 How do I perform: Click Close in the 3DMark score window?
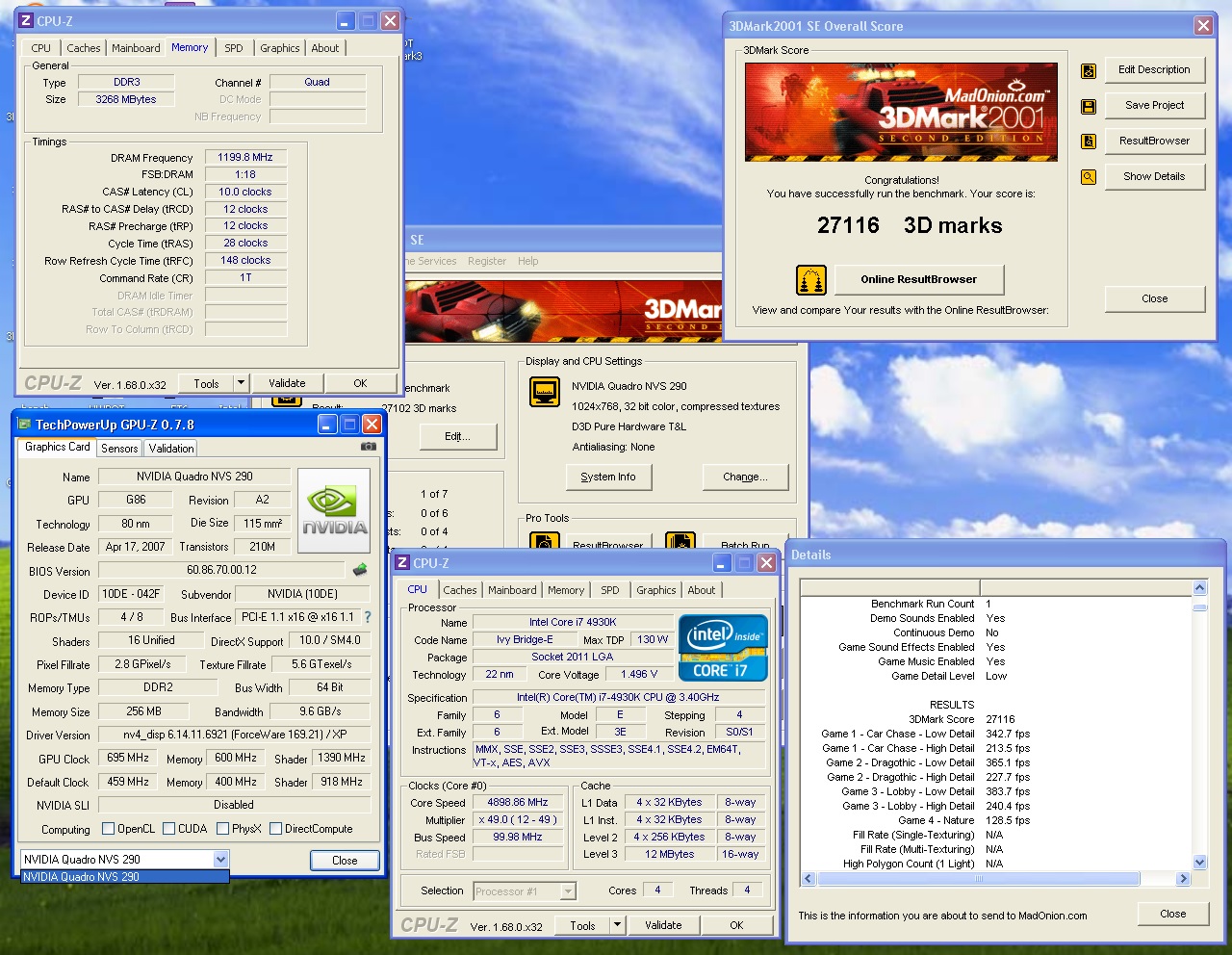[1155, 299]
